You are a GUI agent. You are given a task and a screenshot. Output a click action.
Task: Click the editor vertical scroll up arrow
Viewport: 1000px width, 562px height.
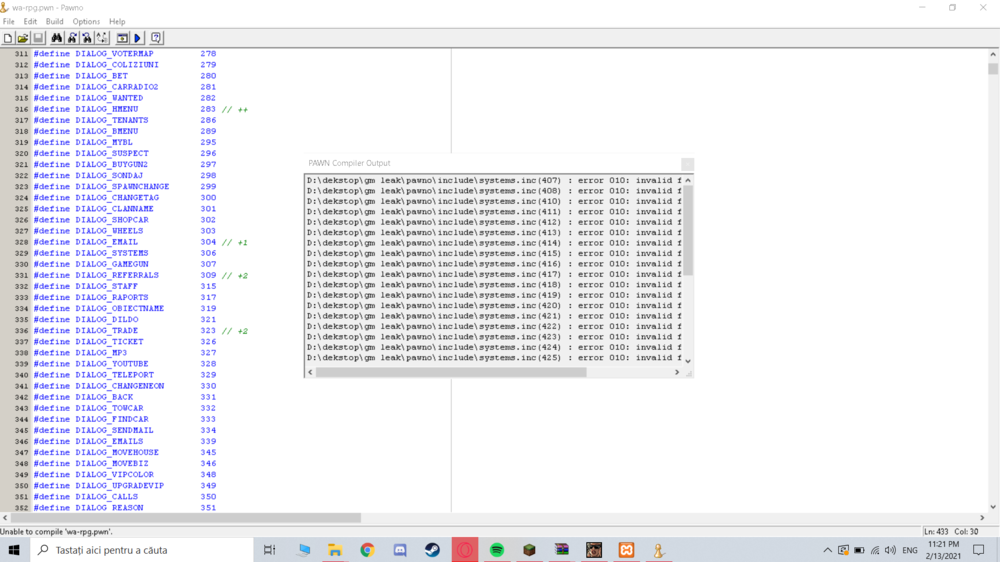993,54
